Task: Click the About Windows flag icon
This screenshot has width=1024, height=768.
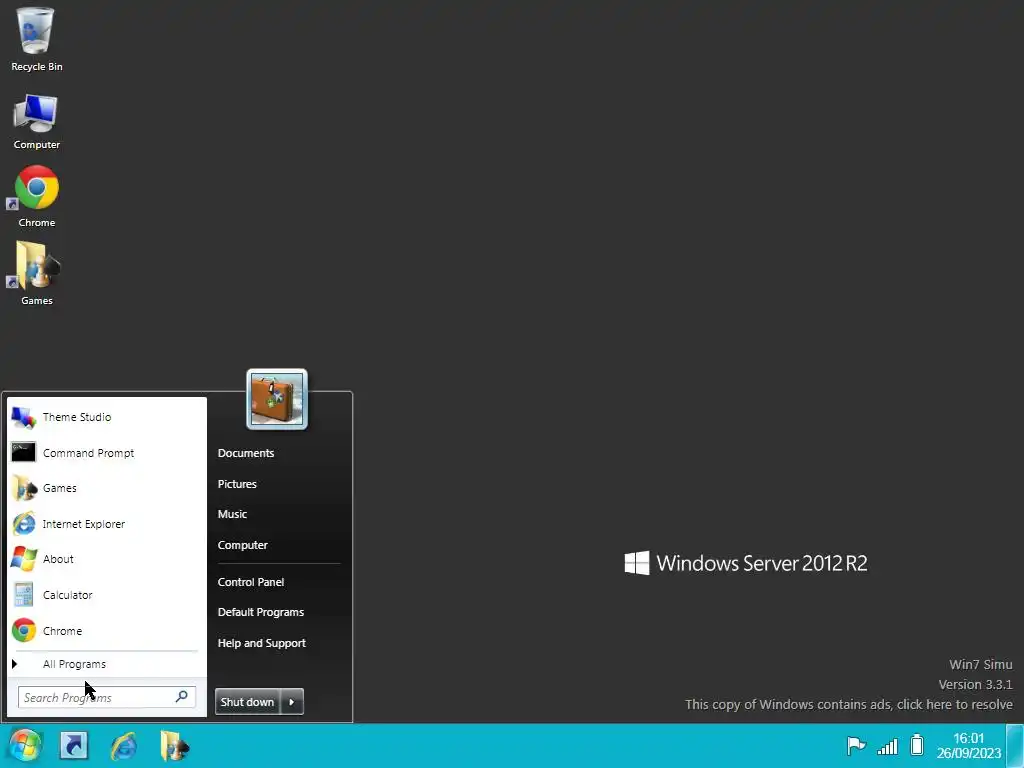Action: coord(24,559)
